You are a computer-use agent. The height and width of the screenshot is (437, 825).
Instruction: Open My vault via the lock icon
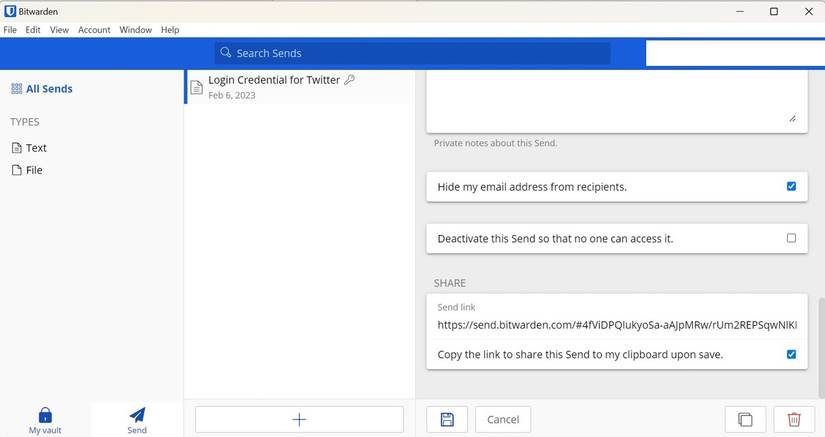click(45, 415)
